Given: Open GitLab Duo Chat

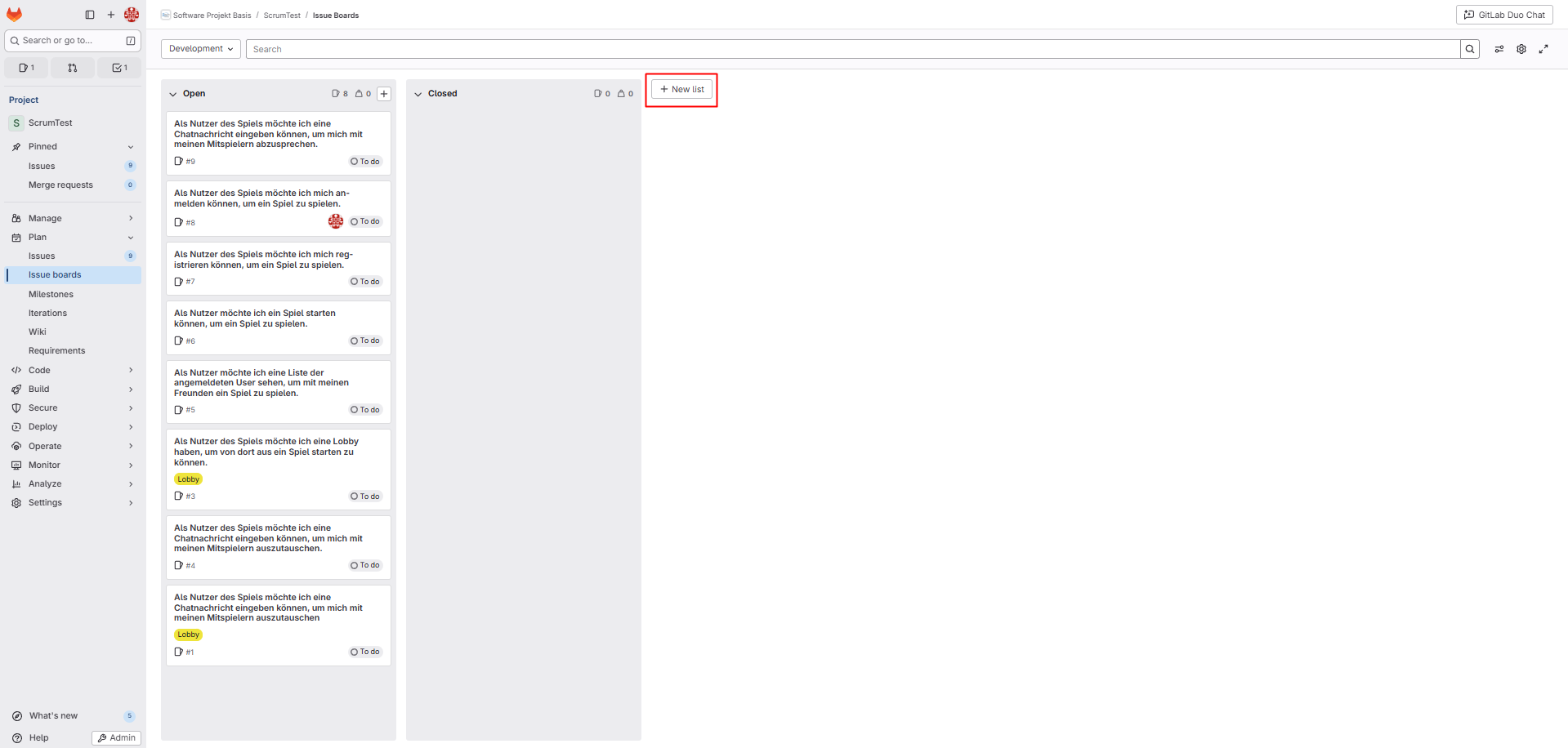Looking at the screenshot, I should pyautogui.click(x=1504, y=15).
